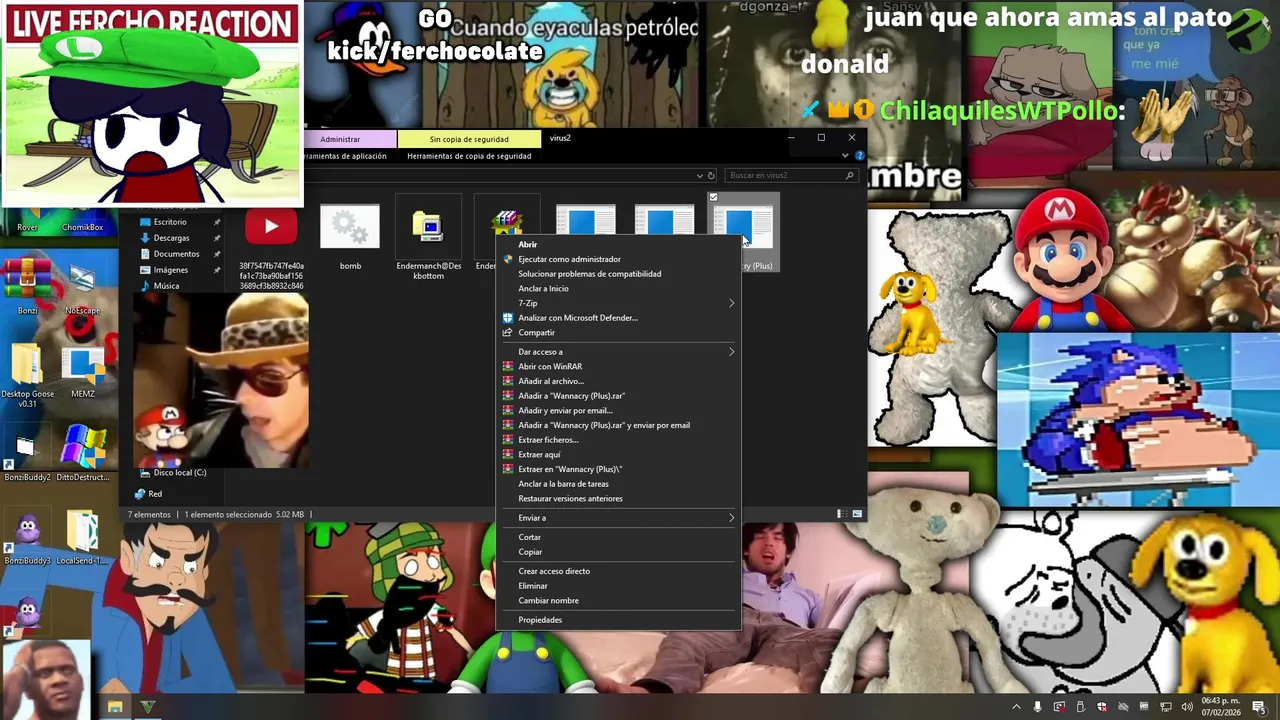Switch to large icons view in status bar
This screenshot has height=720, width=1280.
(x=857, y=514)
